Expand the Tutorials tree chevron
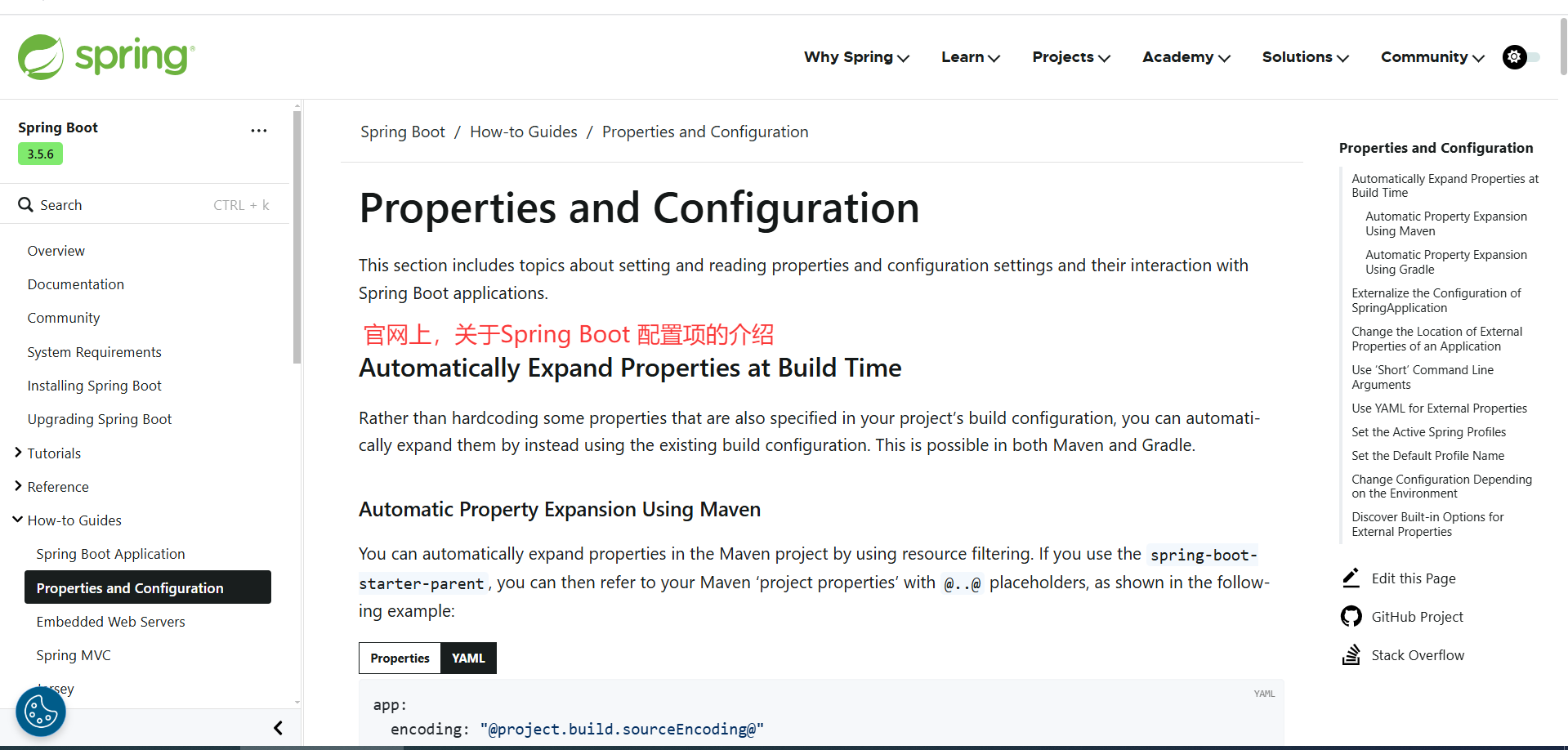The height and width of the screenshot is (750, 1568). [x=18, y=453]
